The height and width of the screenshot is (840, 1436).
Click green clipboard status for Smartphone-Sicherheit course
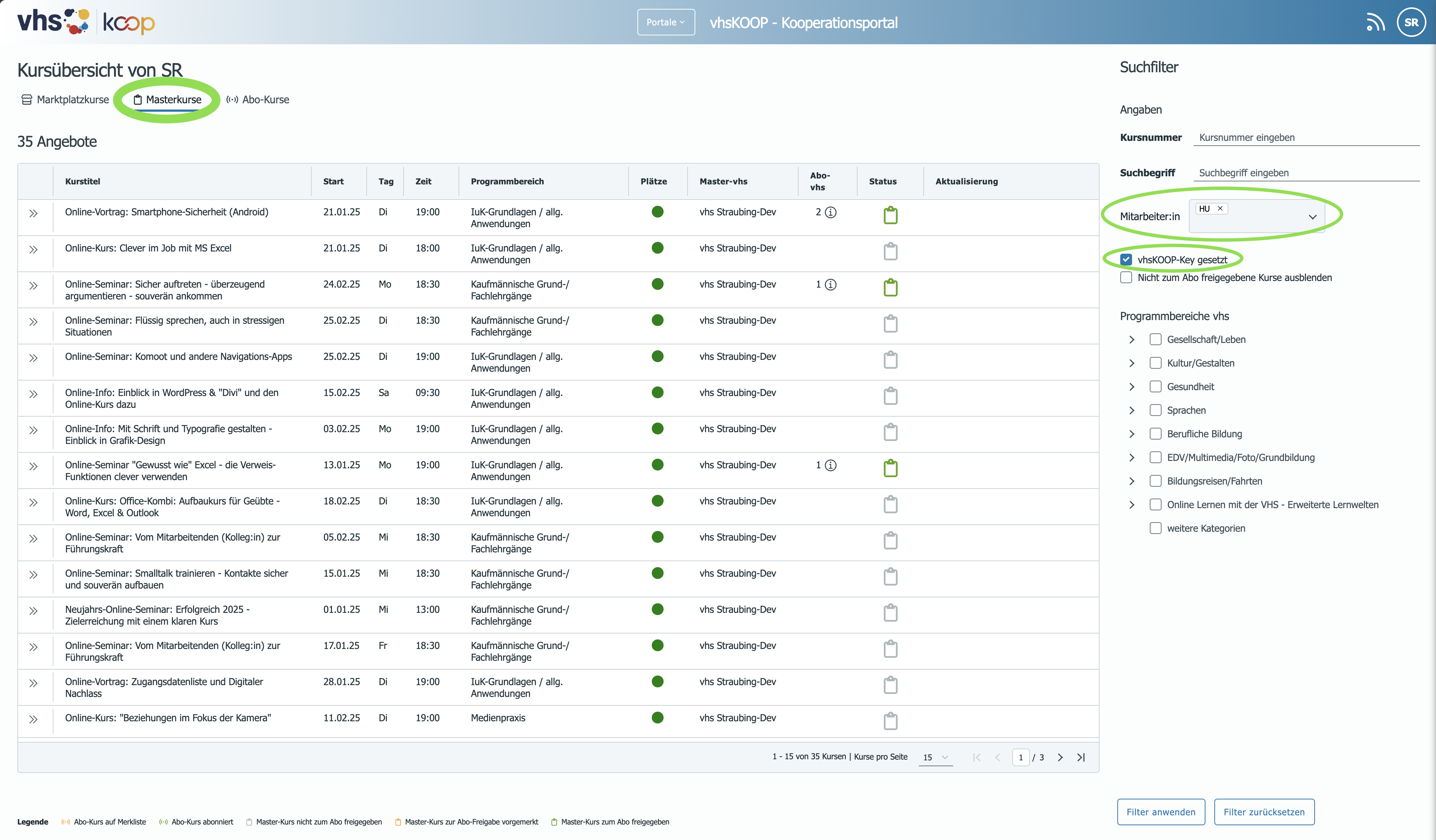[890, 215]
